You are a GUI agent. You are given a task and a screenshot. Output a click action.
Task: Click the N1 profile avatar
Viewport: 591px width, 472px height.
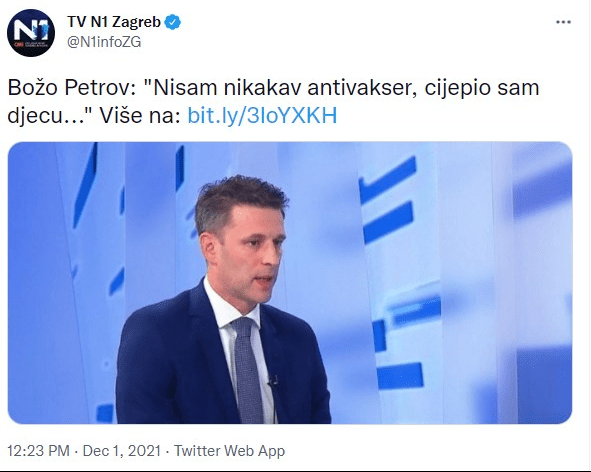point(31,33)
